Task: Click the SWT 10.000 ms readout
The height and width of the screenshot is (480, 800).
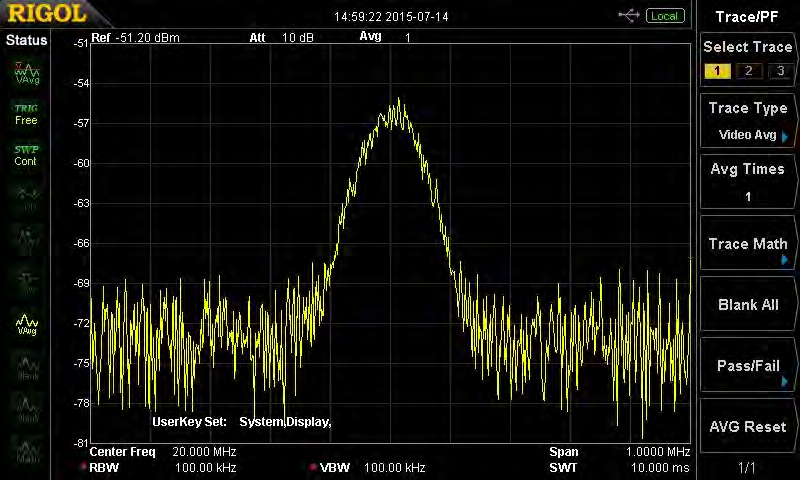Action: coord(619,467)
